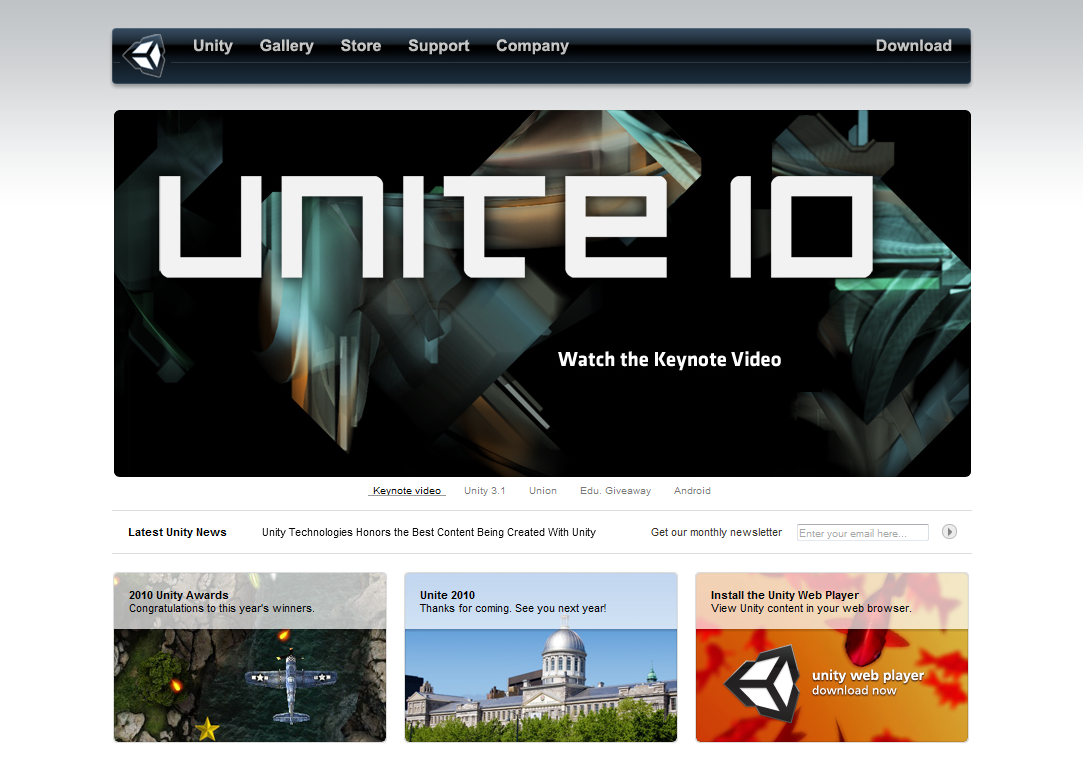Image resolution: width=1083 pixels, height=759 pixels.
Task: Click the Unity cube logo in navbar
Action: tap(144, 55)
